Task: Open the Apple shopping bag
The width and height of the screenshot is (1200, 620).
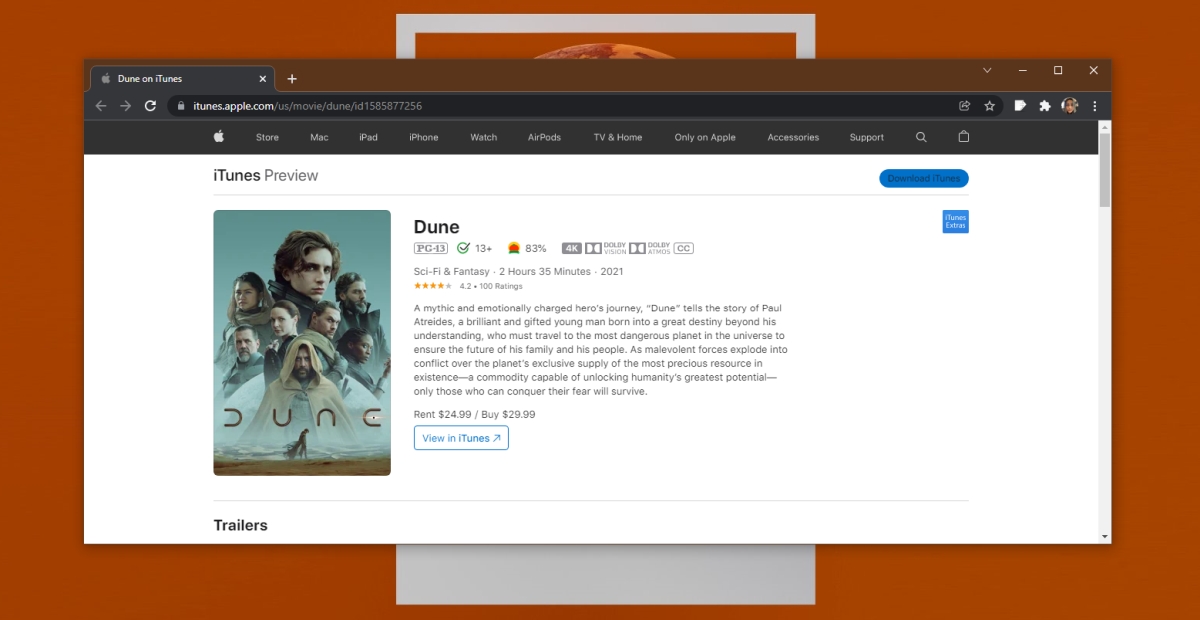Action: pyautogui.click(x=964, y=137)
